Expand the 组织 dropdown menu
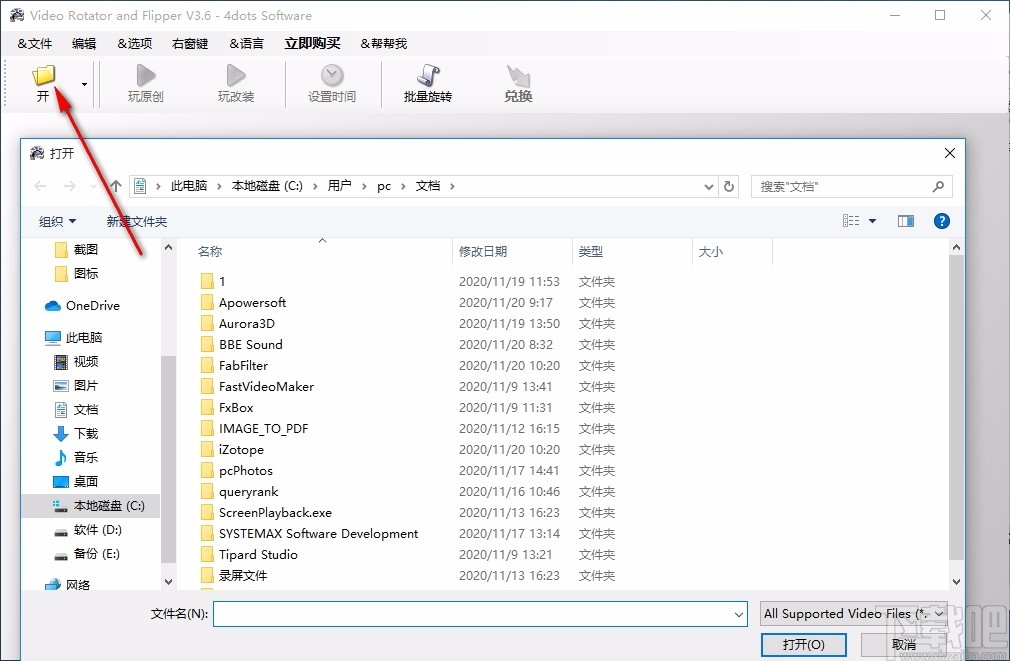This screenshot has width=1010, height=661. tap(57, 221)
